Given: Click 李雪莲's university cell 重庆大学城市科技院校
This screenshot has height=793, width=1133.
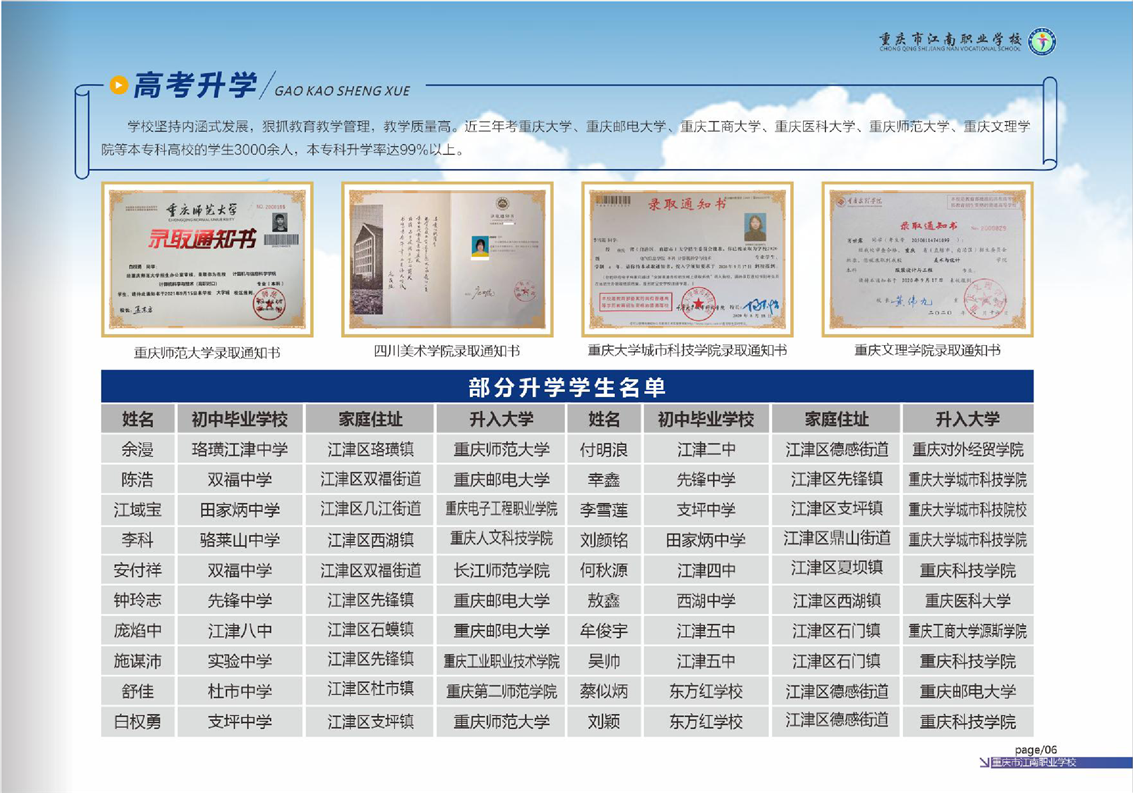Looking at the screenshot, I should point(968,510).
